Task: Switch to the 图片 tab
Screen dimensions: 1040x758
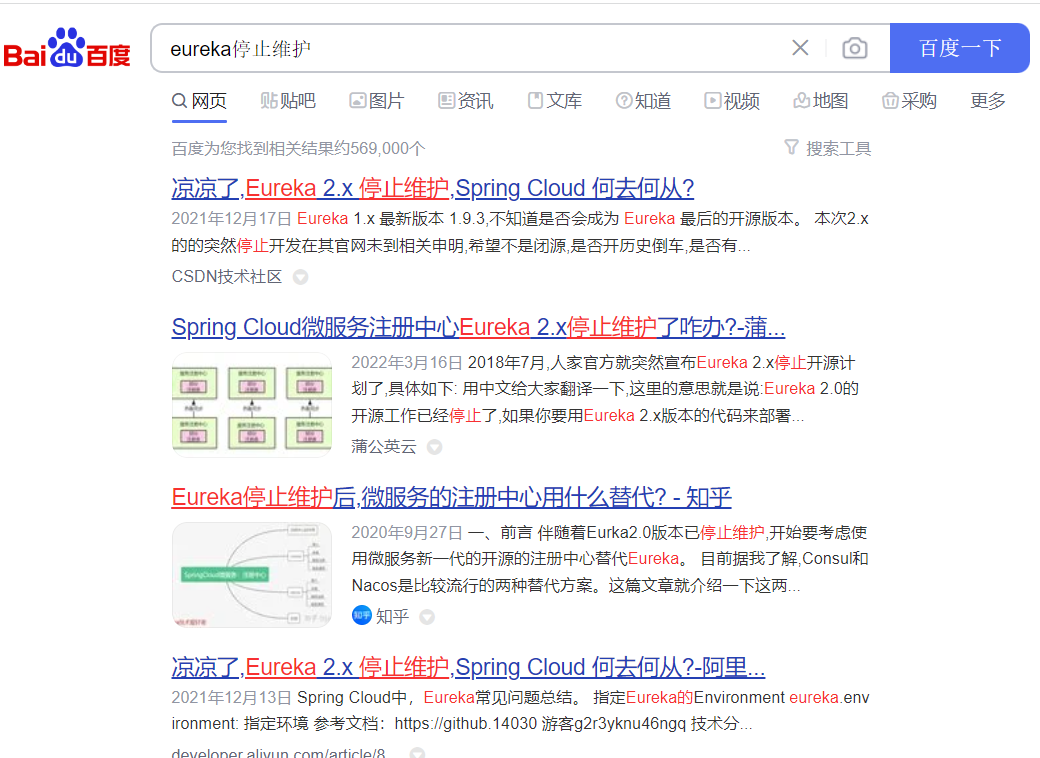Action: (377, 101)
